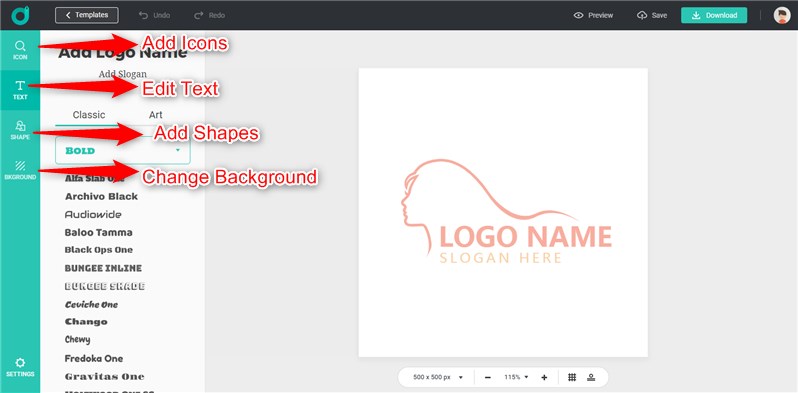Choose the Black Ops One font
This screenshot has width=798, height=393.
99,250
